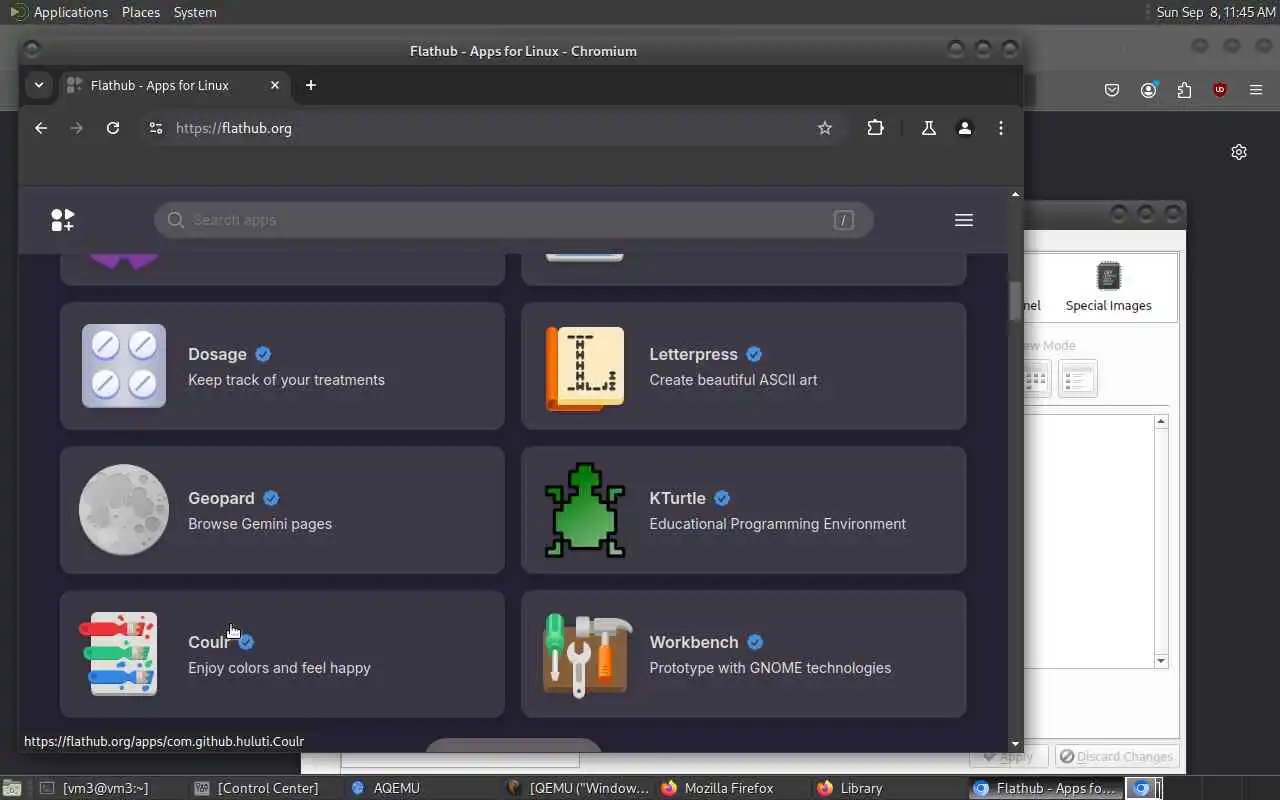
Task: Click 'Create beautiful ASCII art' text
Action: 733,380
